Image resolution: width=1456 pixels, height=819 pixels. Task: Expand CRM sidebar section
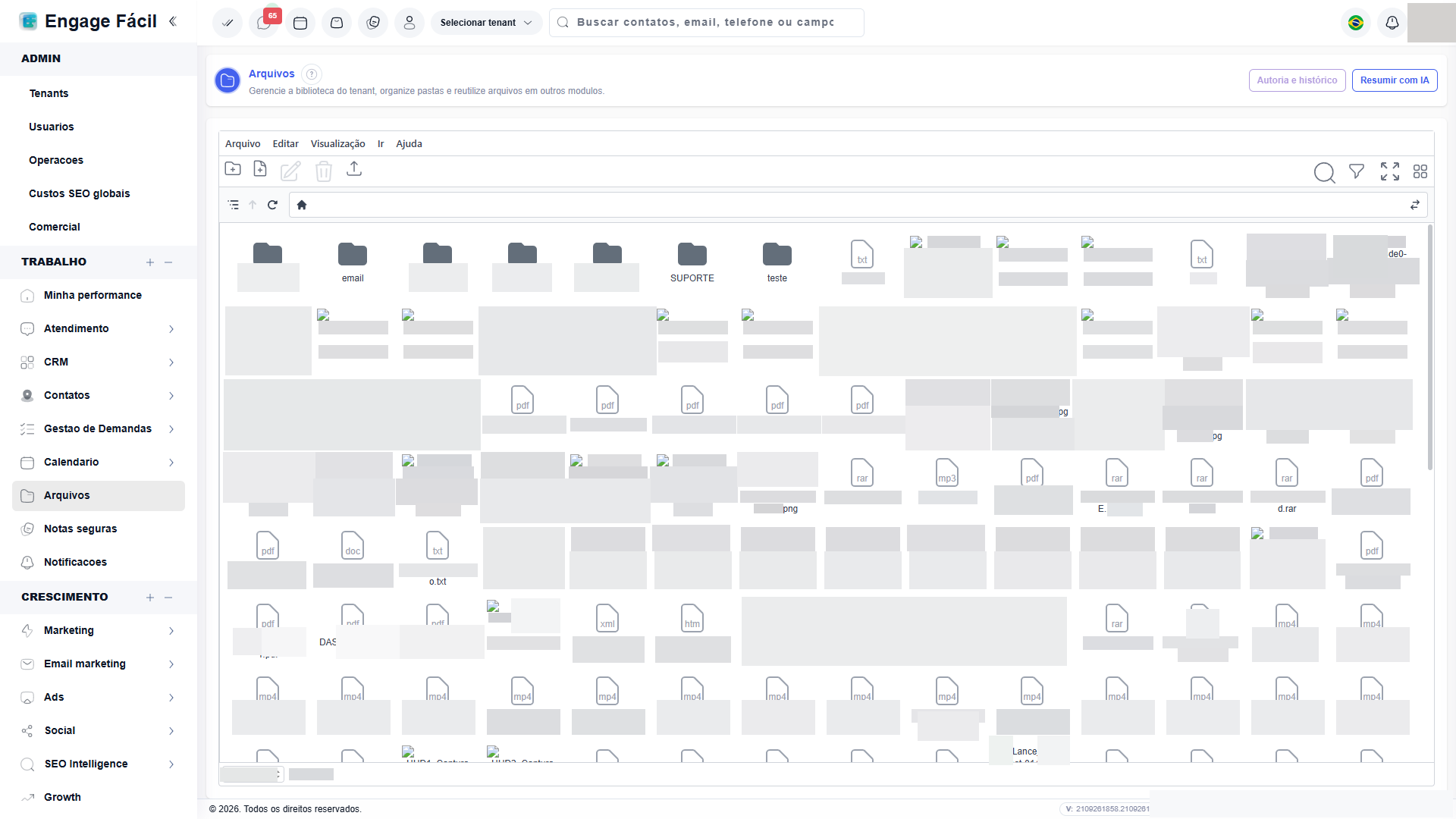[99, 362]
